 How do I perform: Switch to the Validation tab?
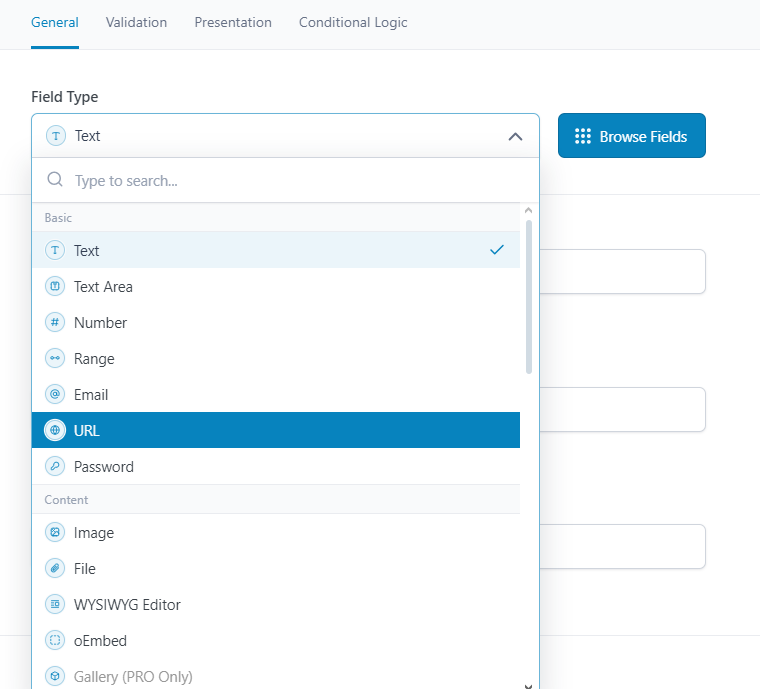tap(136, 22)
